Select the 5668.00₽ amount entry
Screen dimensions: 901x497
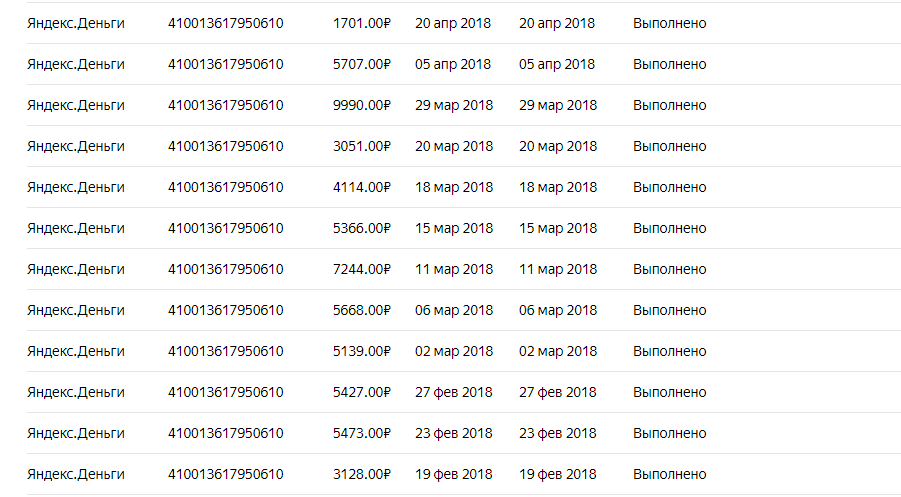click(x=361, y=310)
